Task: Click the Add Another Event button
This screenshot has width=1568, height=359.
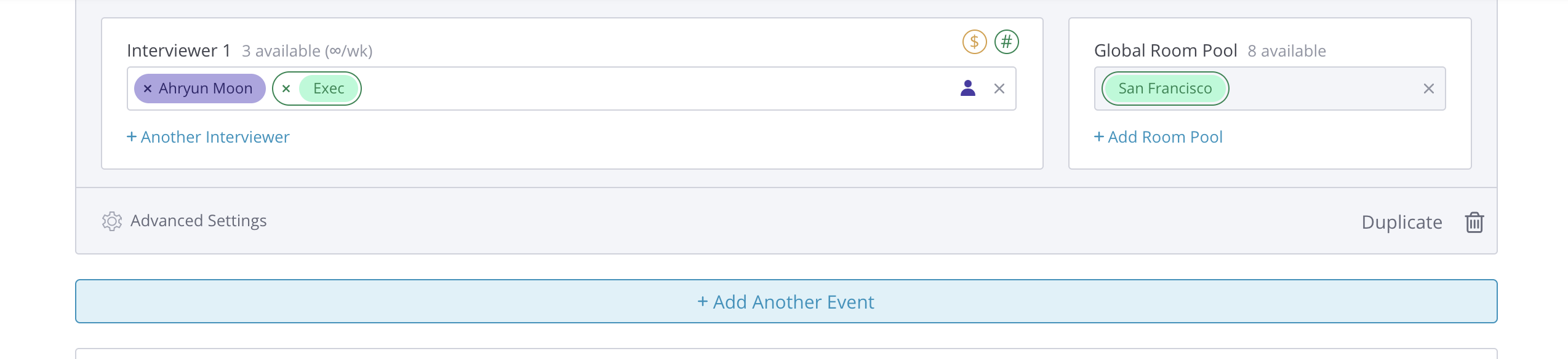Action: coord(786,301)
